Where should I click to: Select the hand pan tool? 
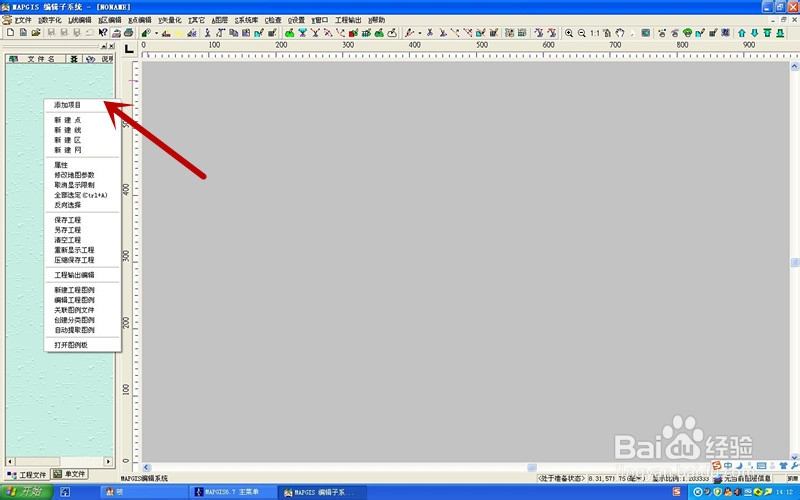pos(620,33)
